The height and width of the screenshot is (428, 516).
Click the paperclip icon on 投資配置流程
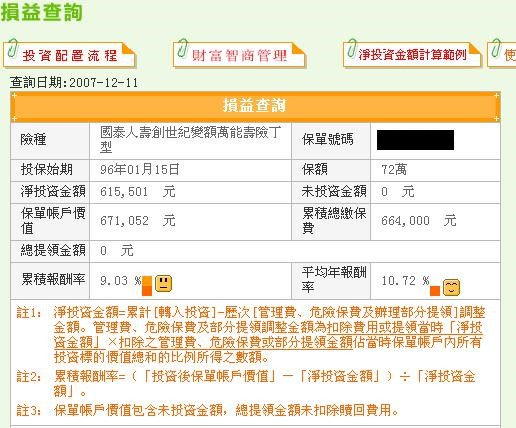(x=13, y=48)
